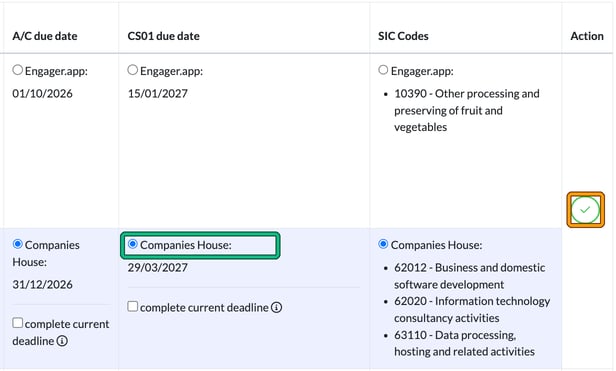Click the CS01 due date column header
This screenshot has width=616, height=371.
click(163, 36)
